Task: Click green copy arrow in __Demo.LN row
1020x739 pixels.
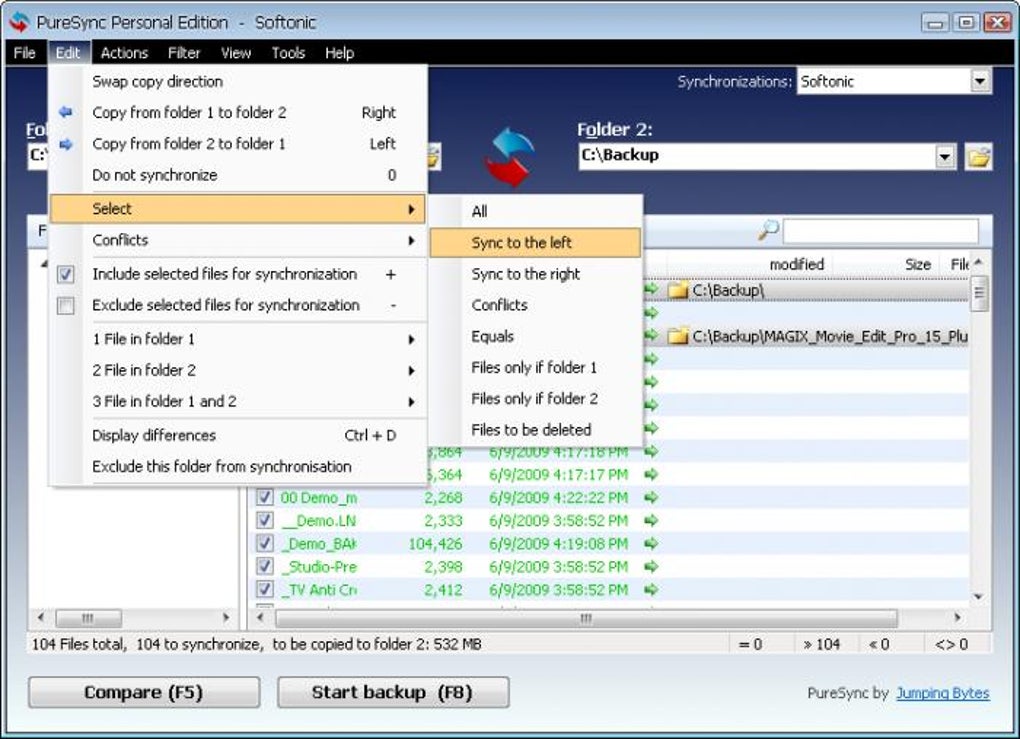Action: point(651,520)
